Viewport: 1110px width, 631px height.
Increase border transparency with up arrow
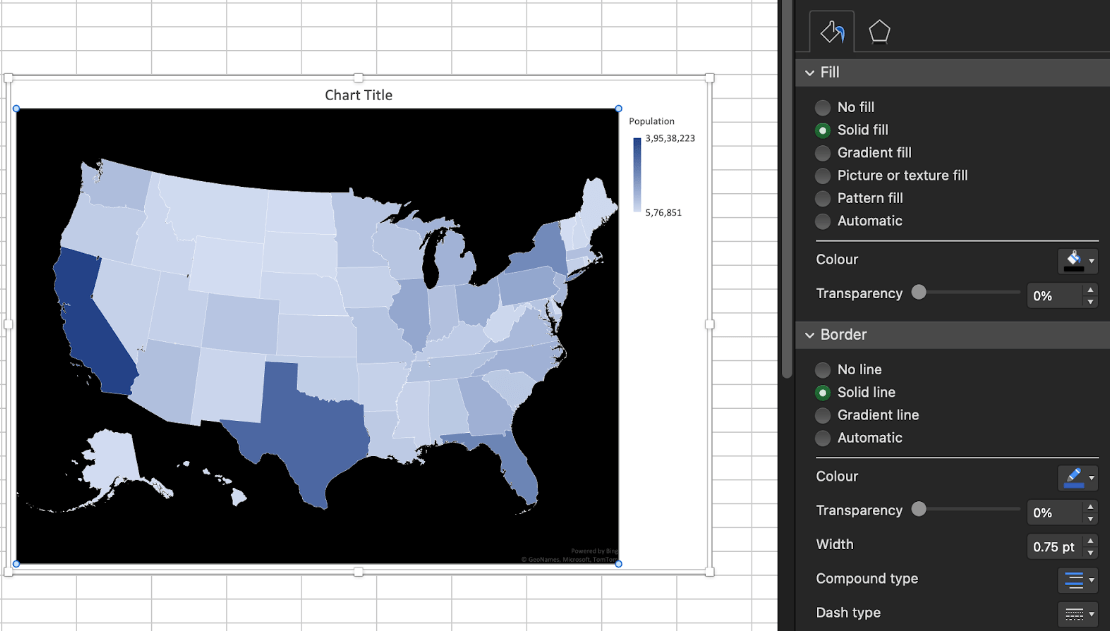tap(1090, 506)
